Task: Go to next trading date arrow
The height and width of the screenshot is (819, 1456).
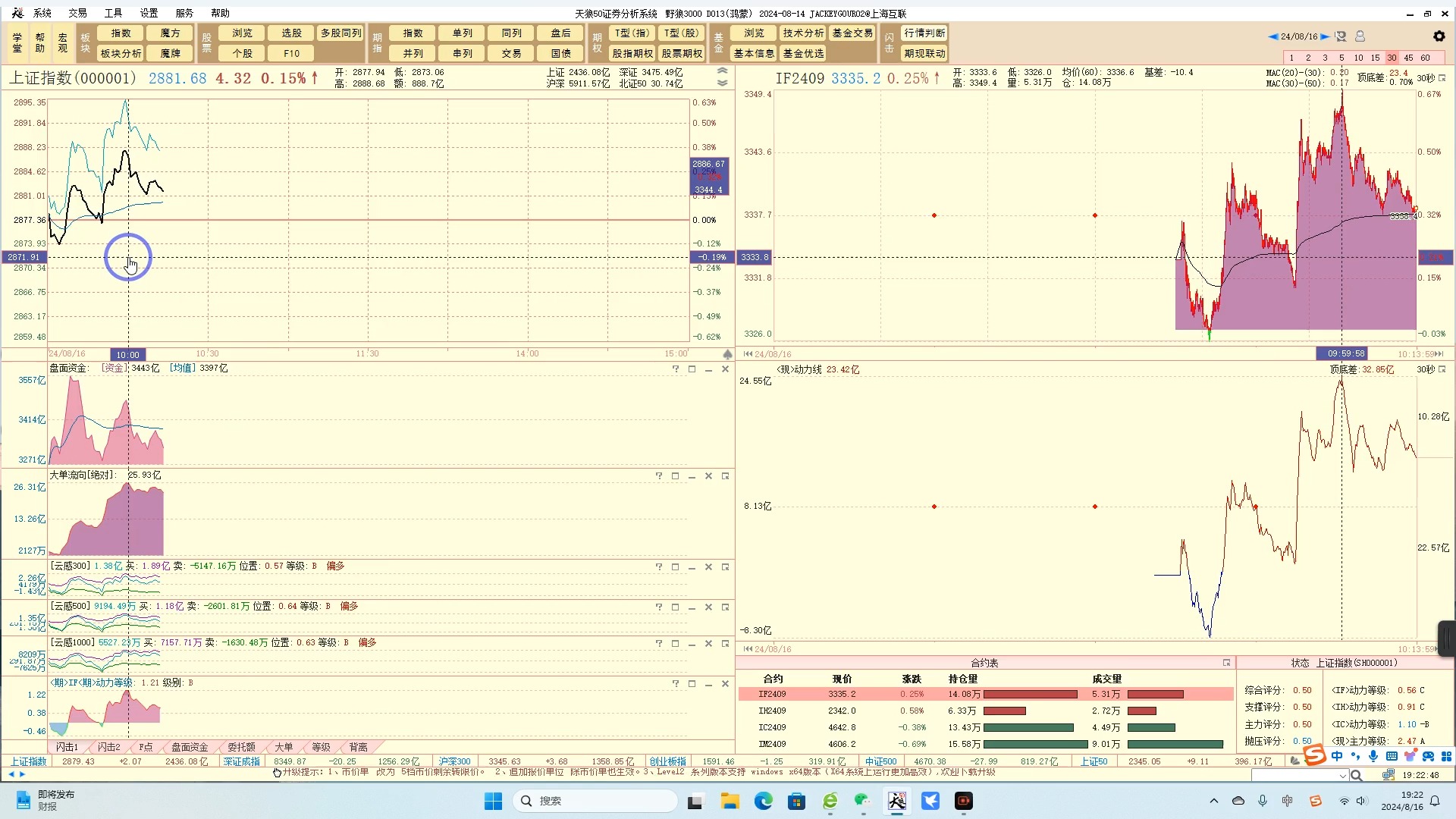Action: click(1325, 36)
